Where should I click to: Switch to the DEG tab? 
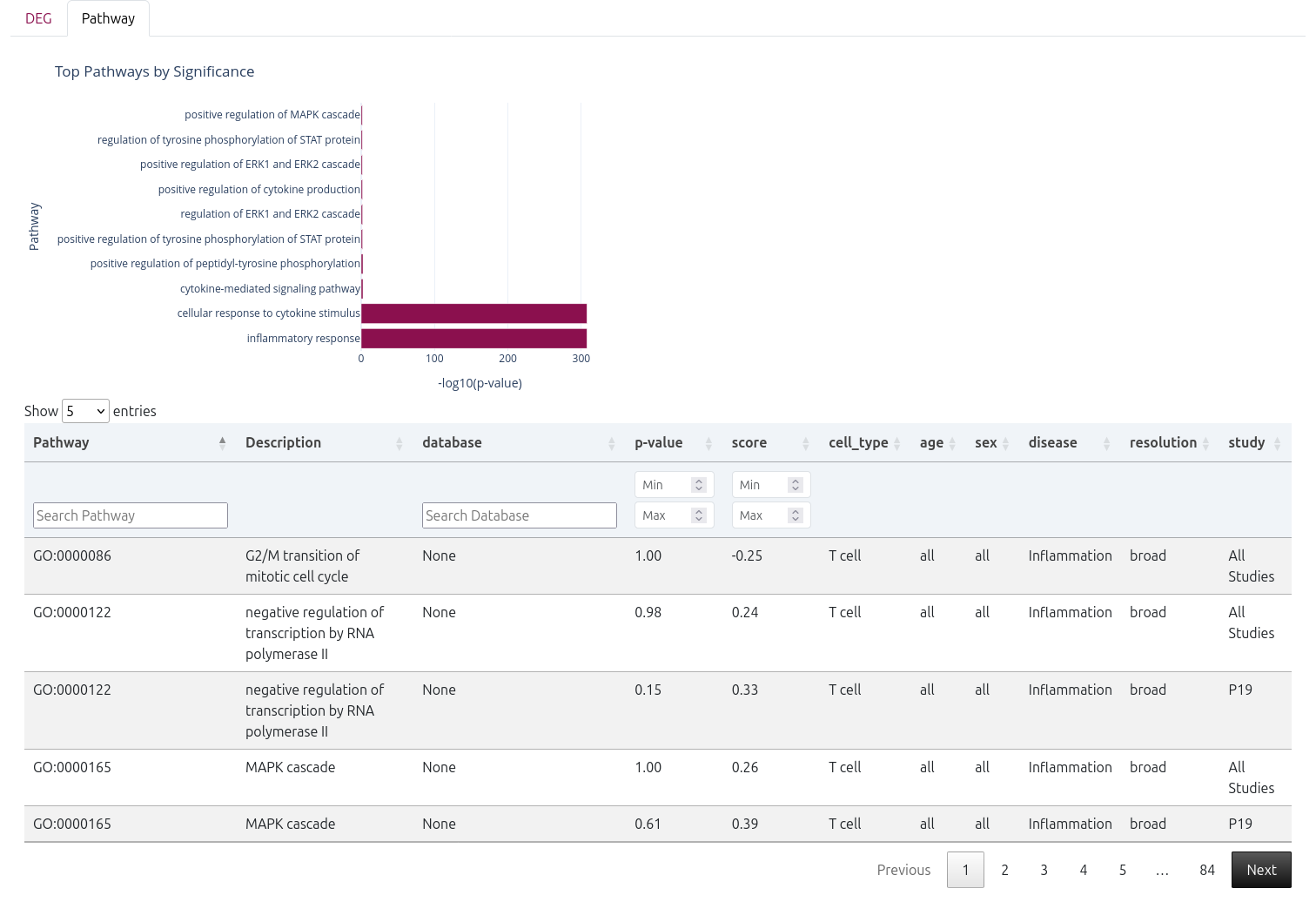[38, 17]
